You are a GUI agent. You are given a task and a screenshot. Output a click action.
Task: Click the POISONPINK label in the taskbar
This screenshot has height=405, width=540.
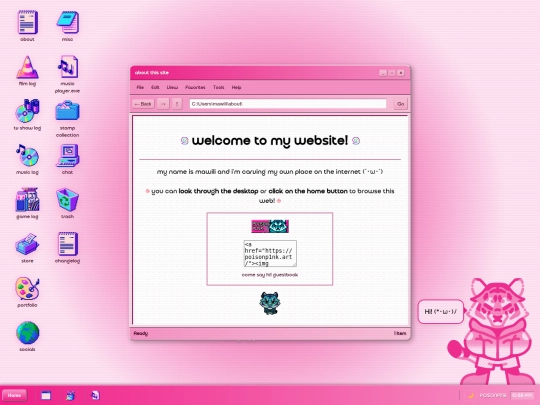(493, 395)
